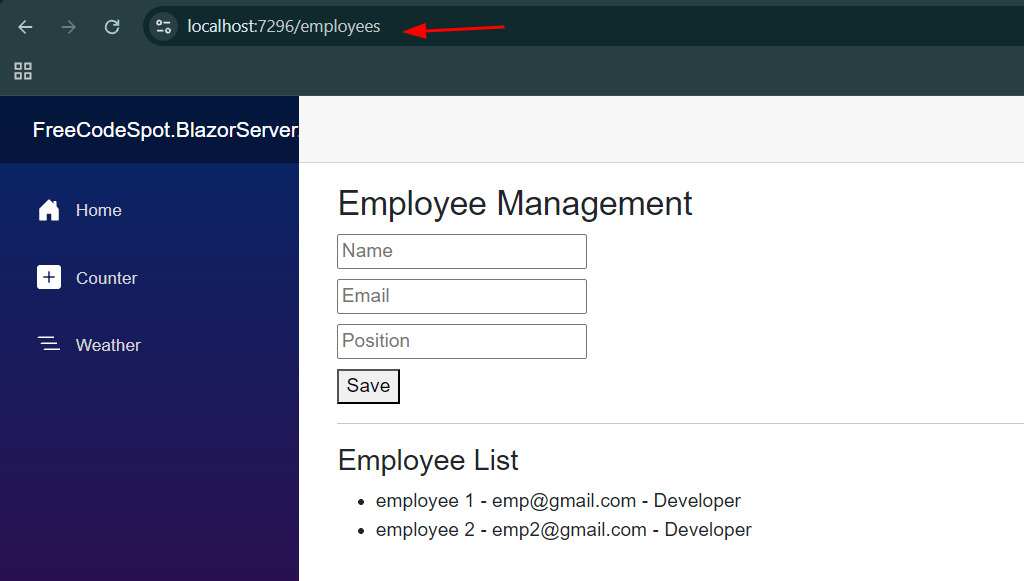Click the localhost:7296/employees URL
The image size is (1024, 581).
(284, 27)
